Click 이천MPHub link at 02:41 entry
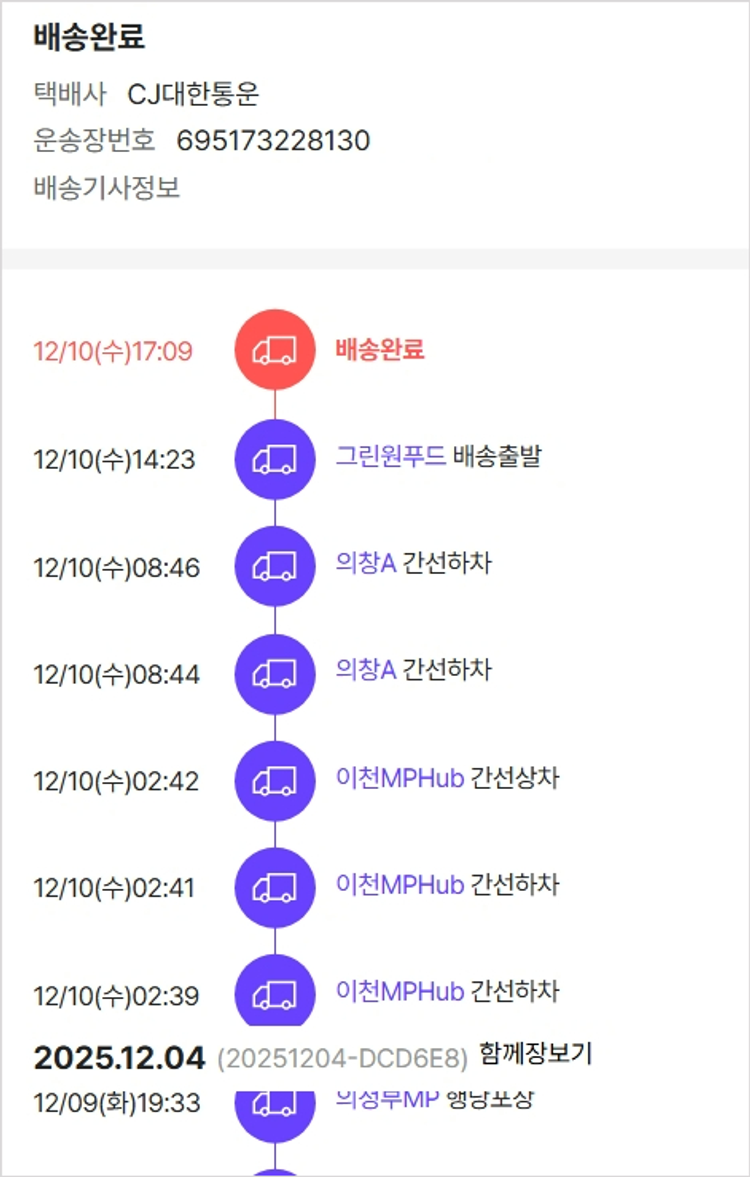 [x=400, y=885]
